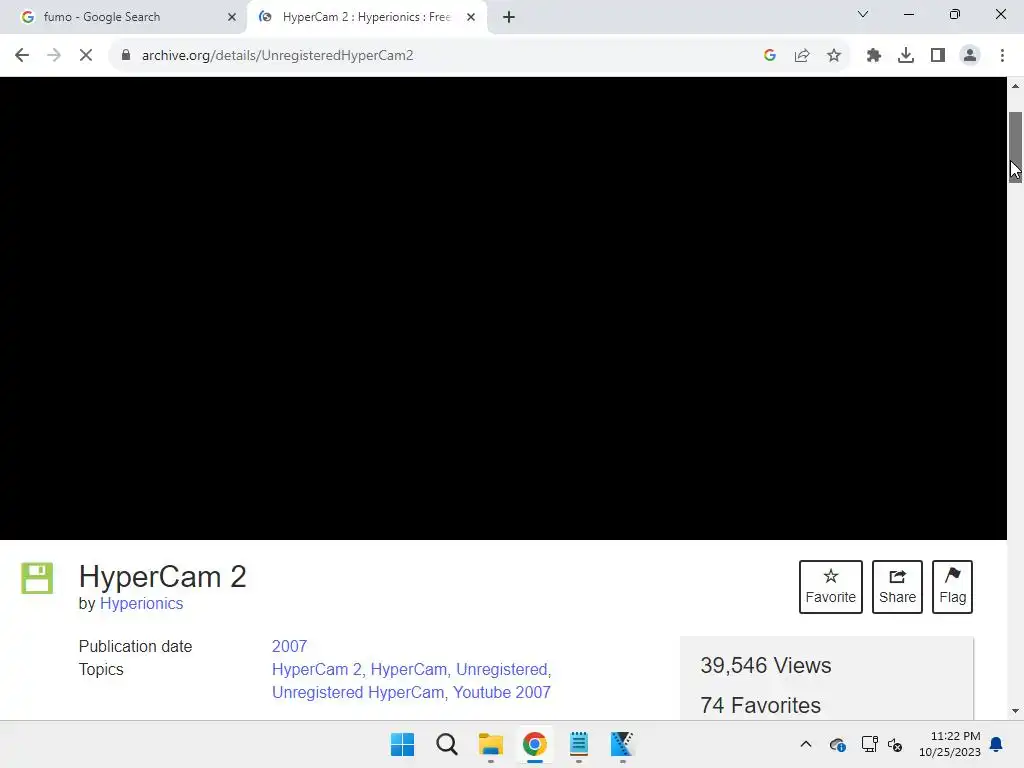
Task: Open the taskbar clock and date
Action: coord(950,744)
